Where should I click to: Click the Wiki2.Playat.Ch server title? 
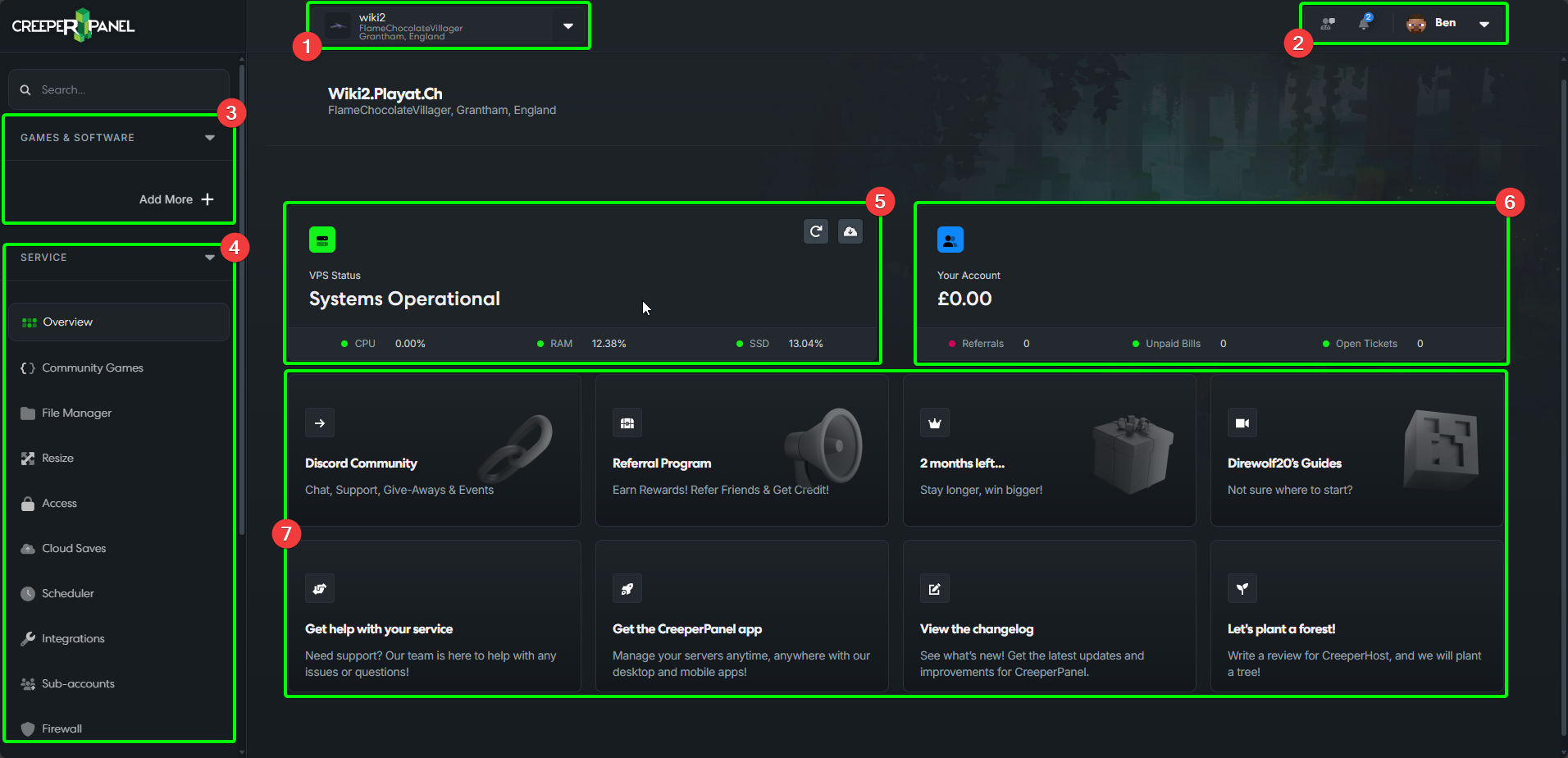pyautogui.click(x=385, y=94)
